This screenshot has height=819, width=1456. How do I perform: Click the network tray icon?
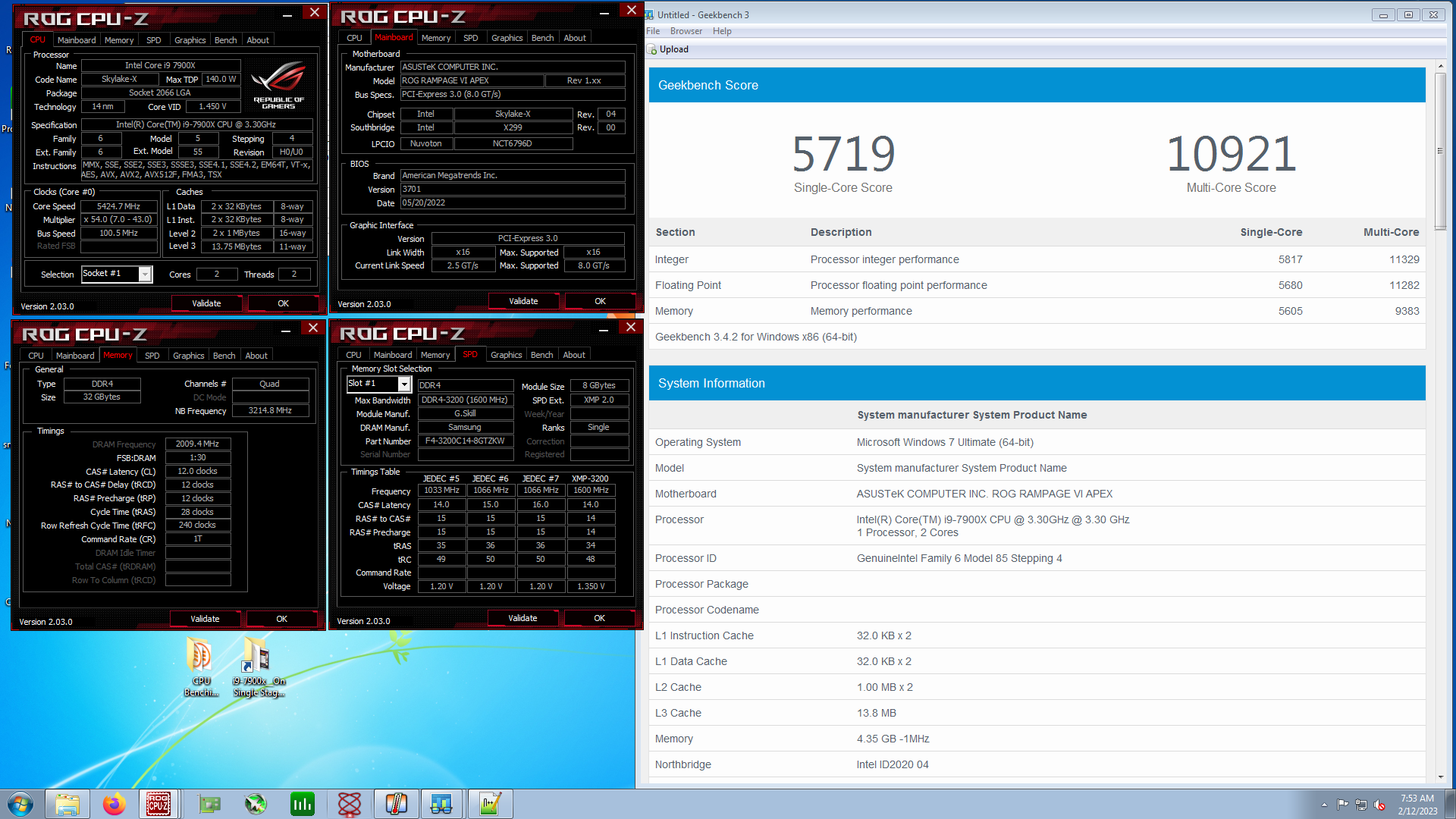(1361, 805)
